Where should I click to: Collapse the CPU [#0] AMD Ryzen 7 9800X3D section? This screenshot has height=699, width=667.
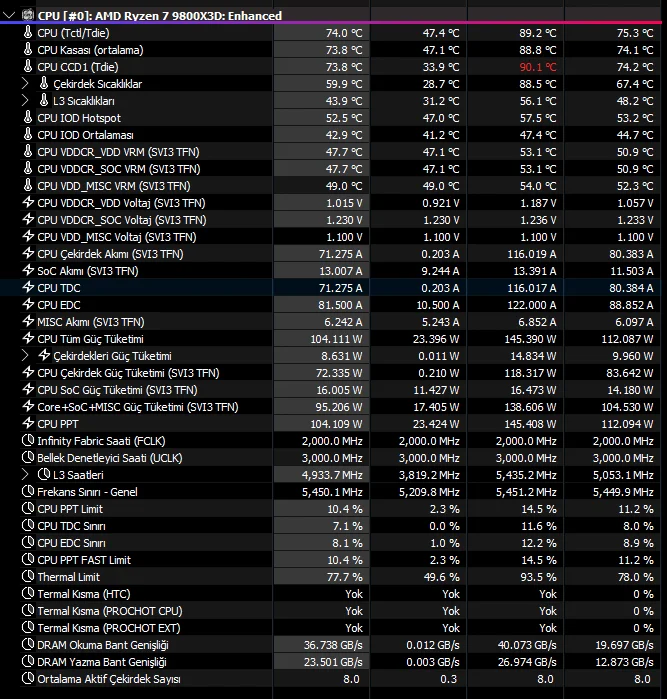tap(9, 16)
